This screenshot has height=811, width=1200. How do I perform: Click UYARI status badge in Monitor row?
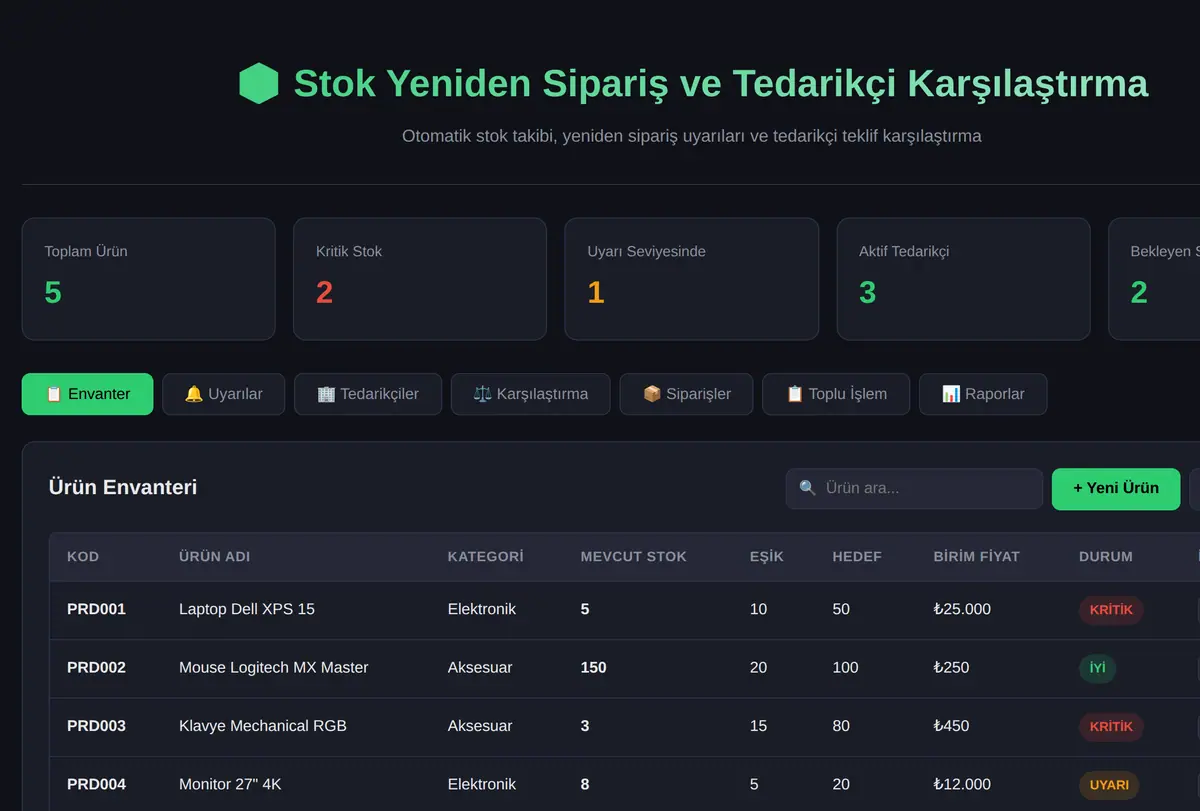[x=1109, y=786]
